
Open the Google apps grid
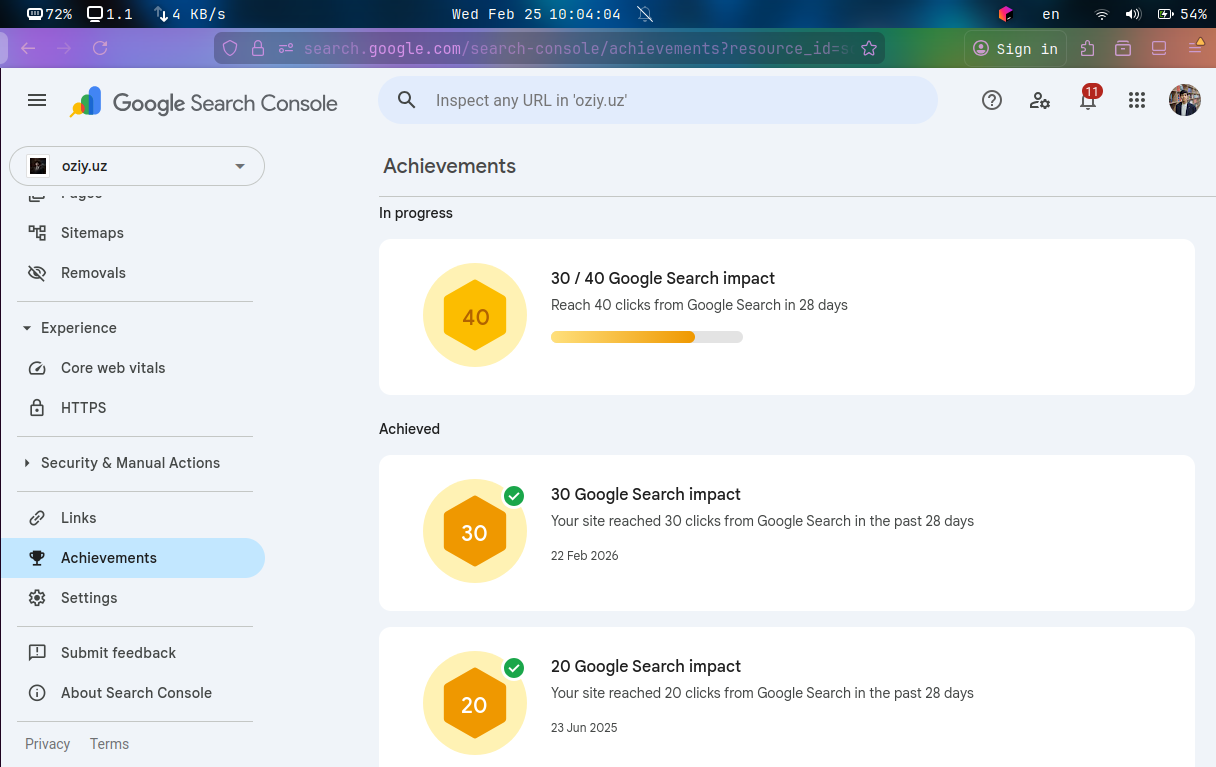(x=1136, y=100)
